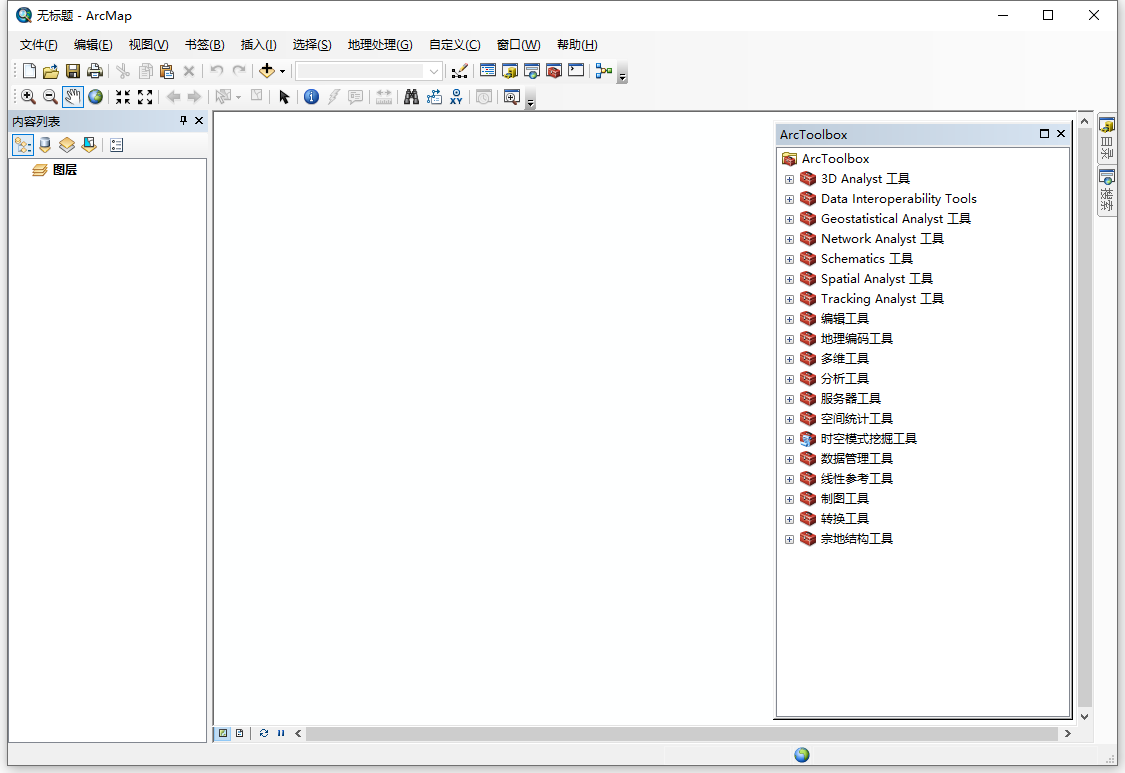Open Go To XY tool
The height and width of the screenshot is (773, 1125).
tap(456, 97)
